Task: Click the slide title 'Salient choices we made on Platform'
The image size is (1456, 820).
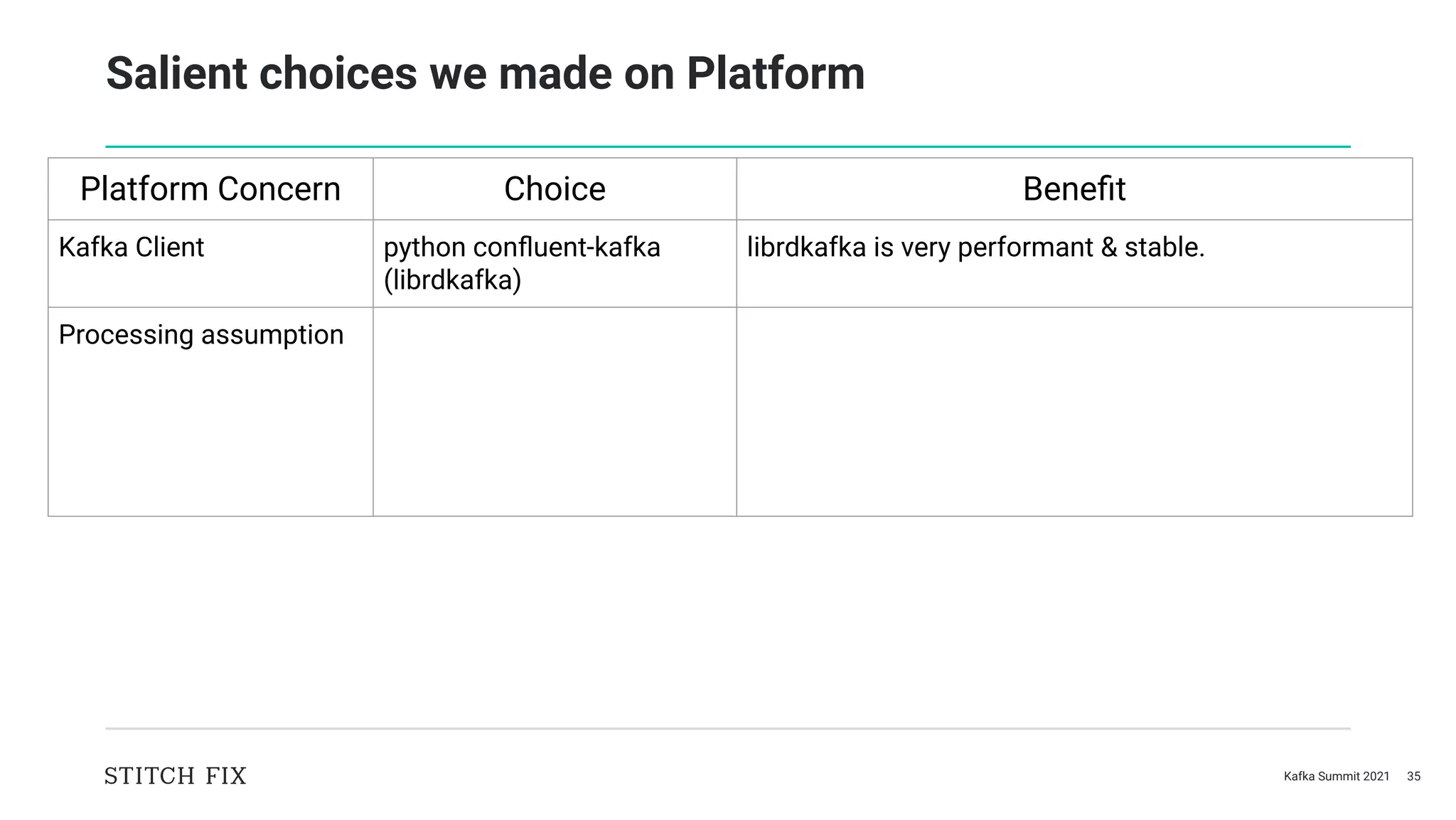Action: point(485,73)
